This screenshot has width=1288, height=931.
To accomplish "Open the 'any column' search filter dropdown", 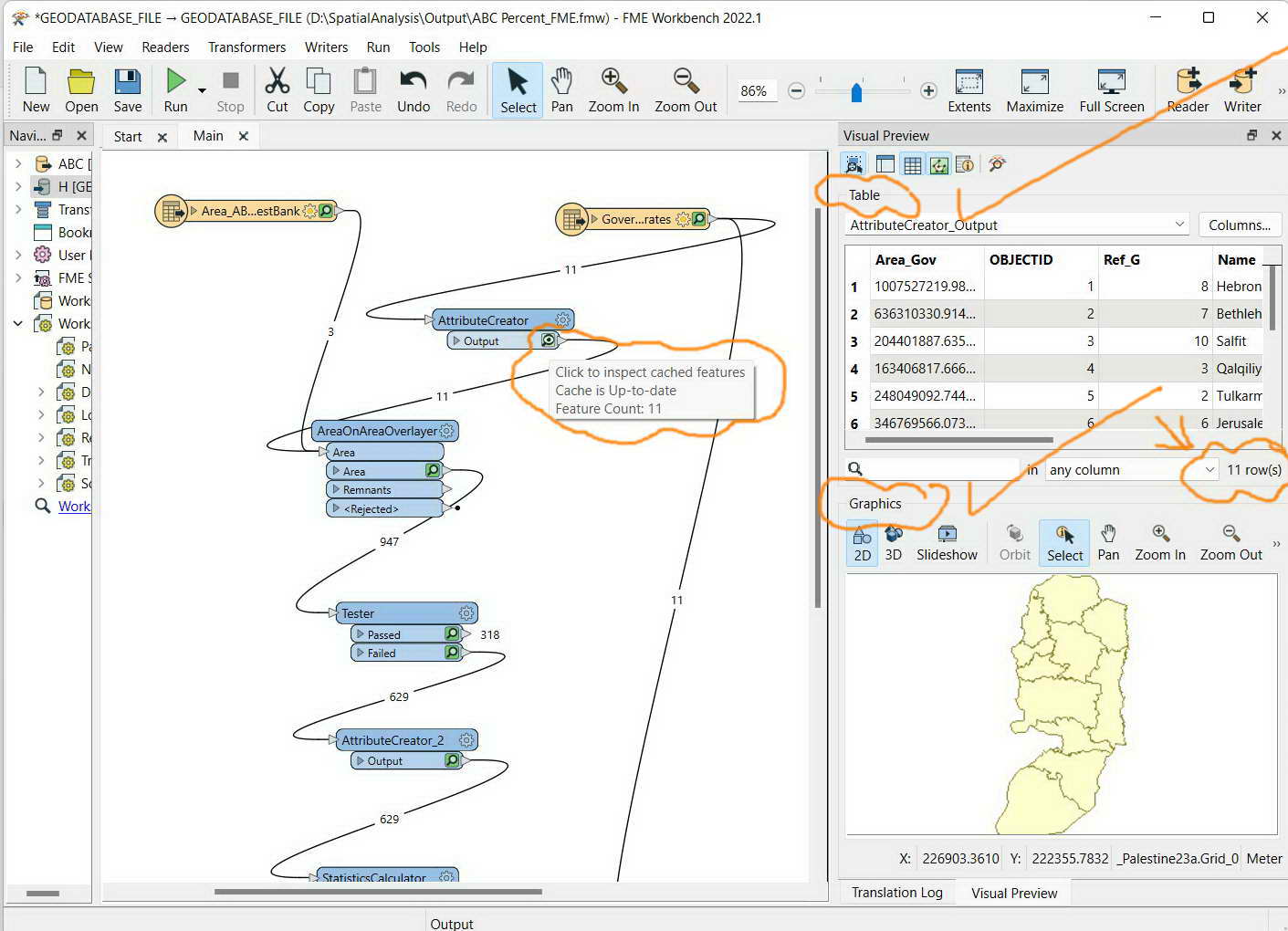I will (x=1209, y=469).
